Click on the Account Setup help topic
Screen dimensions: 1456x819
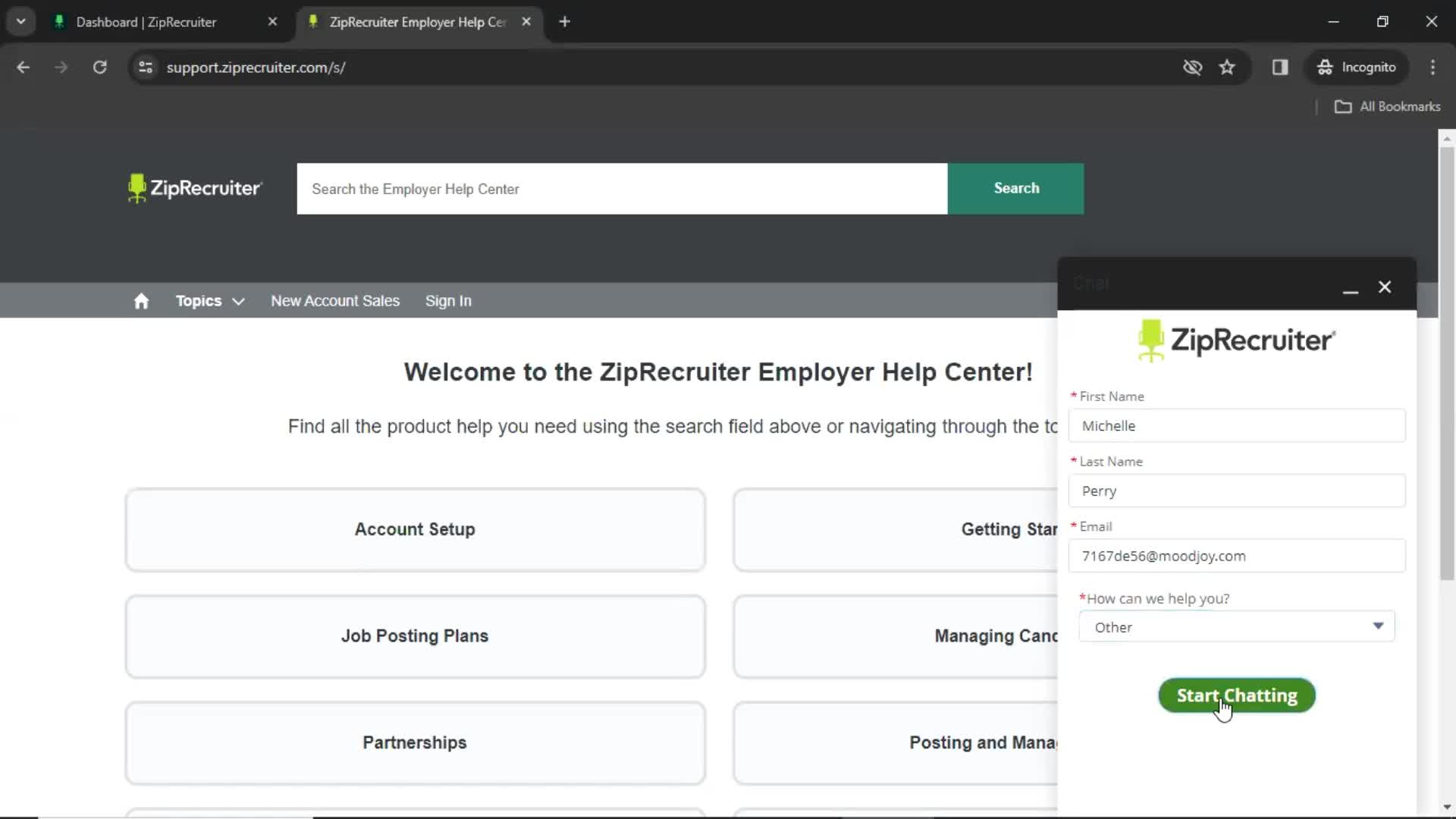(414, 529)
